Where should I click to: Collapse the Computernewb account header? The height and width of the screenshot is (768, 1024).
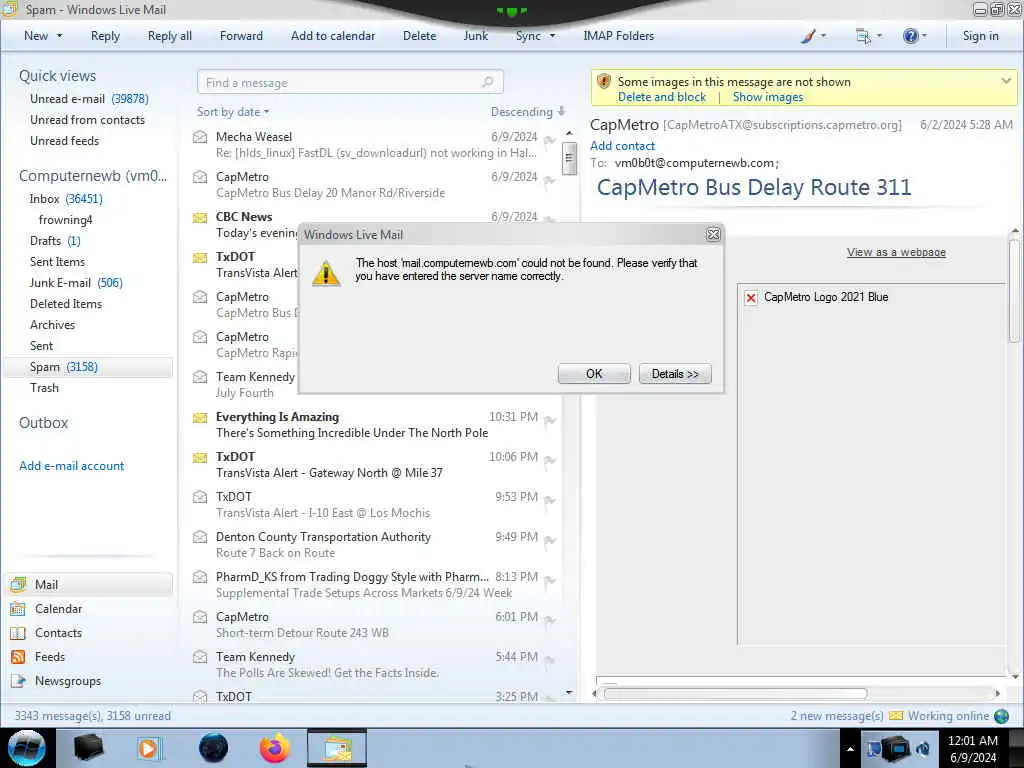pos(93,176)
